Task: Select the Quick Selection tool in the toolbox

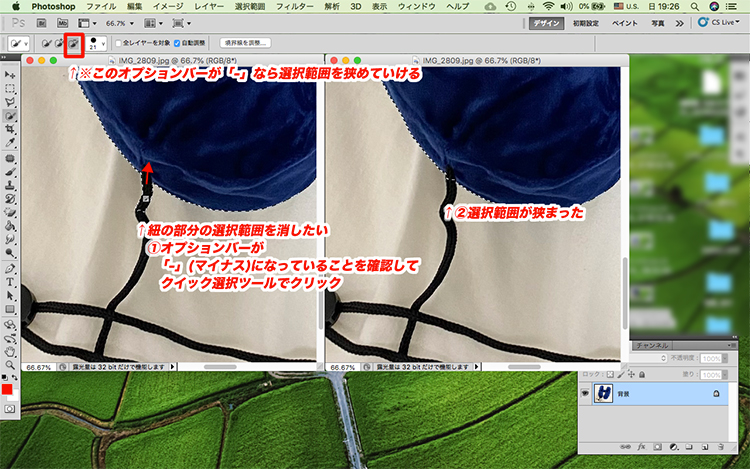Action: coord(10,116)
